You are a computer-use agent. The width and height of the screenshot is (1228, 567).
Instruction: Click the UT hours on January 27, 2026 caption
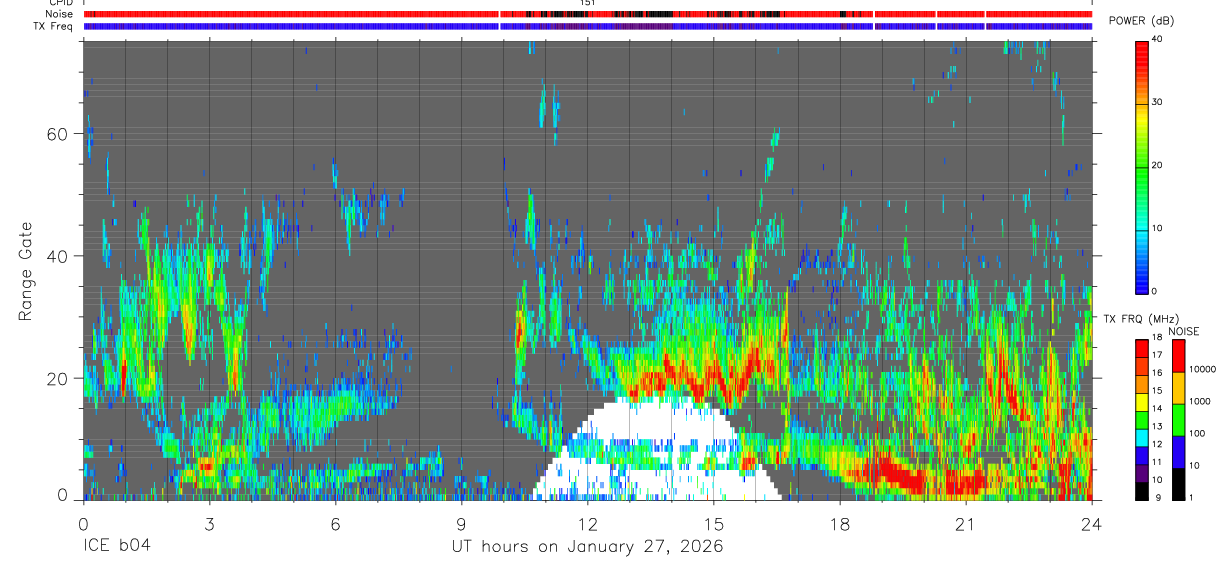click(x=587, y=547)
